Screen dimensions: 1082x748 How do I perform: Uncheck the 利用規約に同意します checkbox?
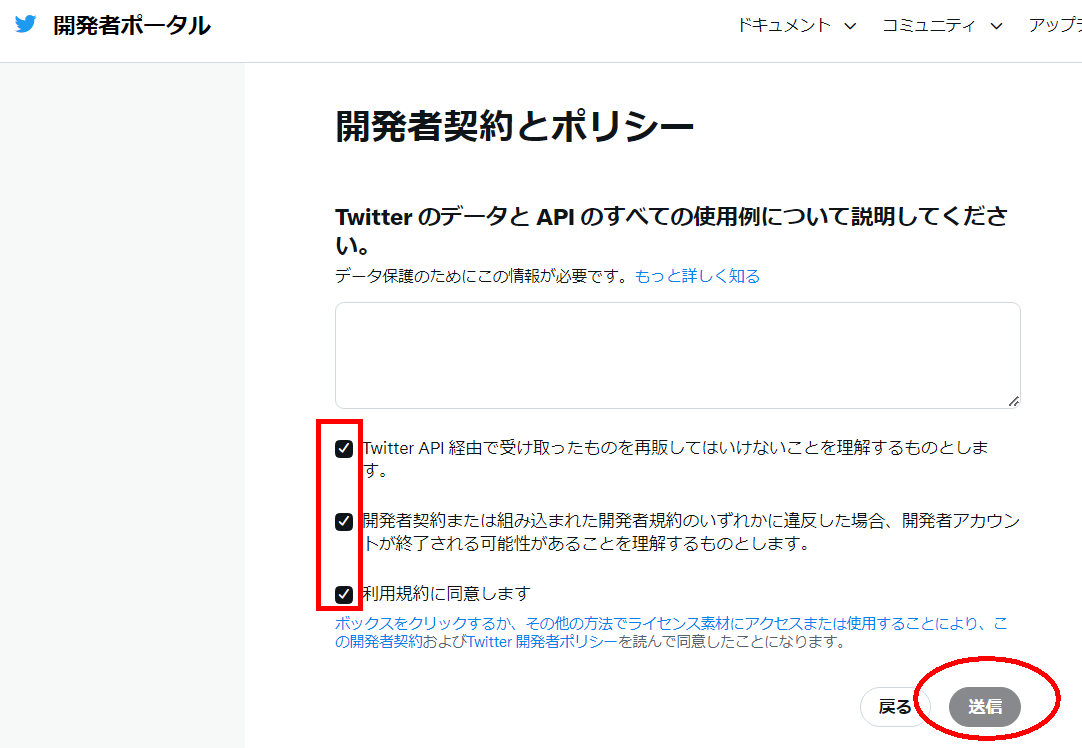coord(344,594)
